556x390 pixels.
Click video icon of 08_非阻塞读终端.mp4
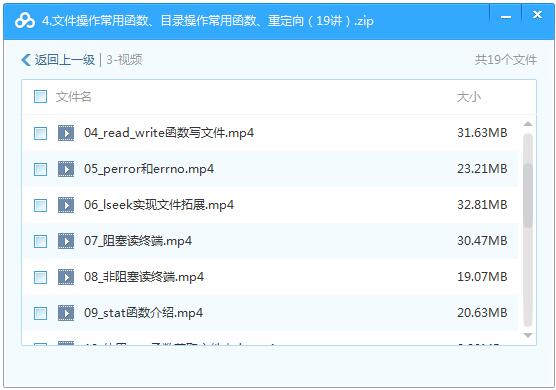tap(66, 277)
